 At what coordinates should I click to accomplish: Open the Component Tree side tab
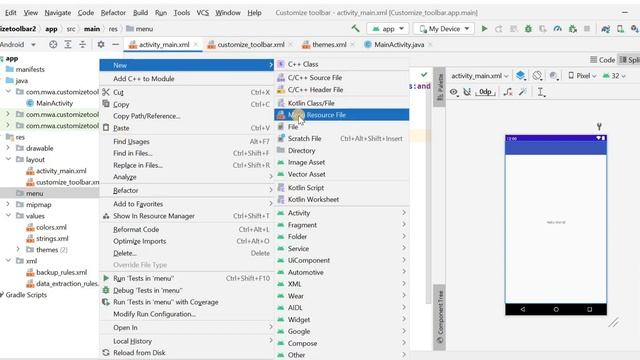[x=440, y=317]
